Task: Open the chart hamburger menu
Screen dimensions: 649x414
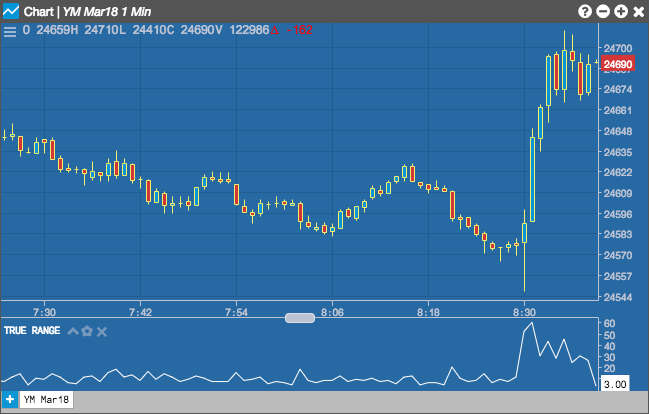Action: 10,31
